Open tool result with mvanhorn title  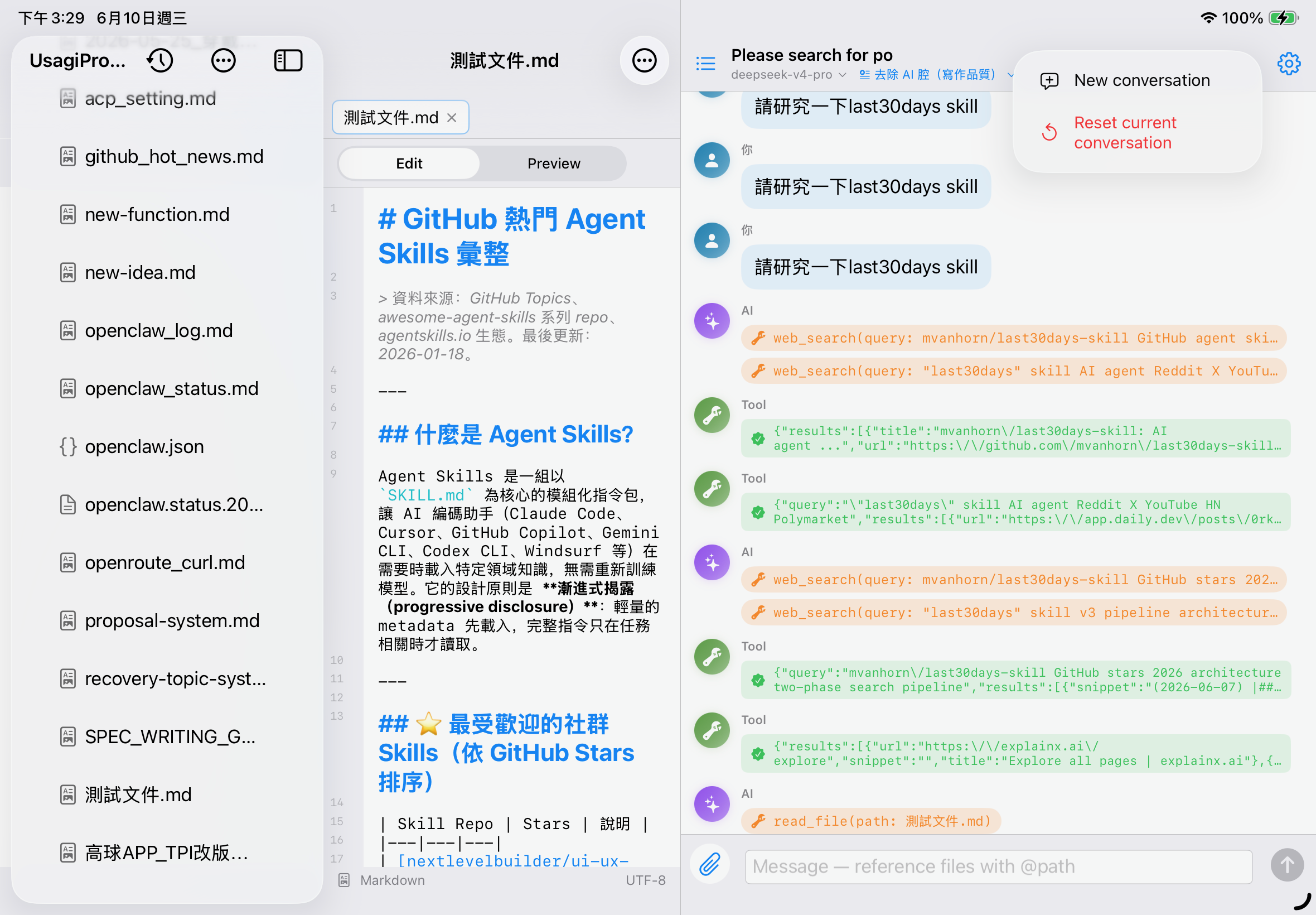[1015, 438]
